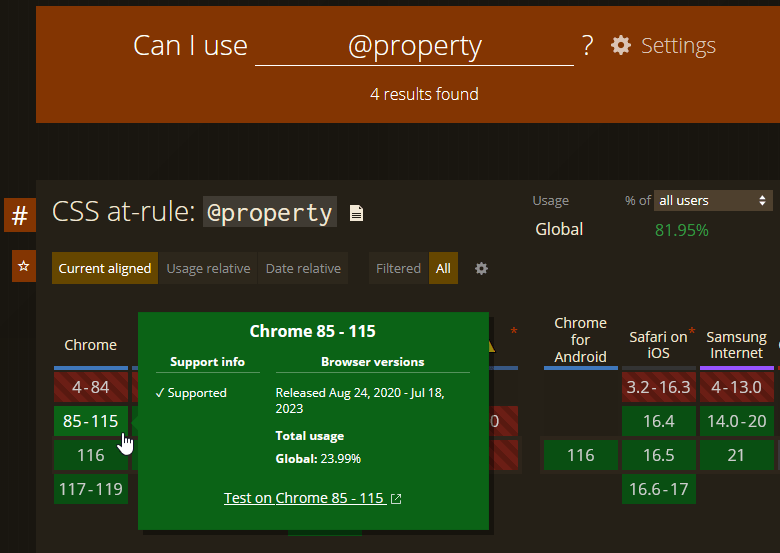This screenshot has height=553, width=780.
Task: Click the Chrome 117-119 version cell
Action: tap(90, 489)
